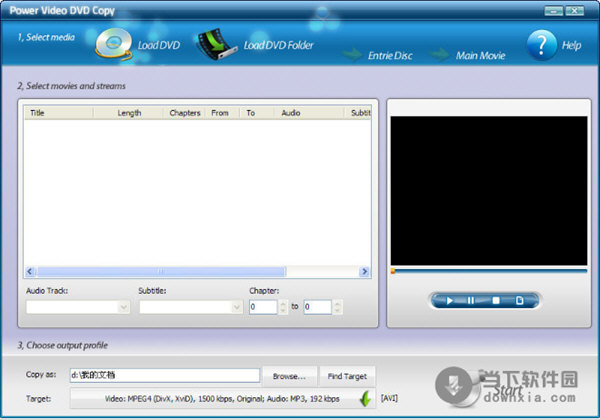The width and height of the screenshot is (600, 420).
Task: Click the From column header
Action: (x=223, y=113)
